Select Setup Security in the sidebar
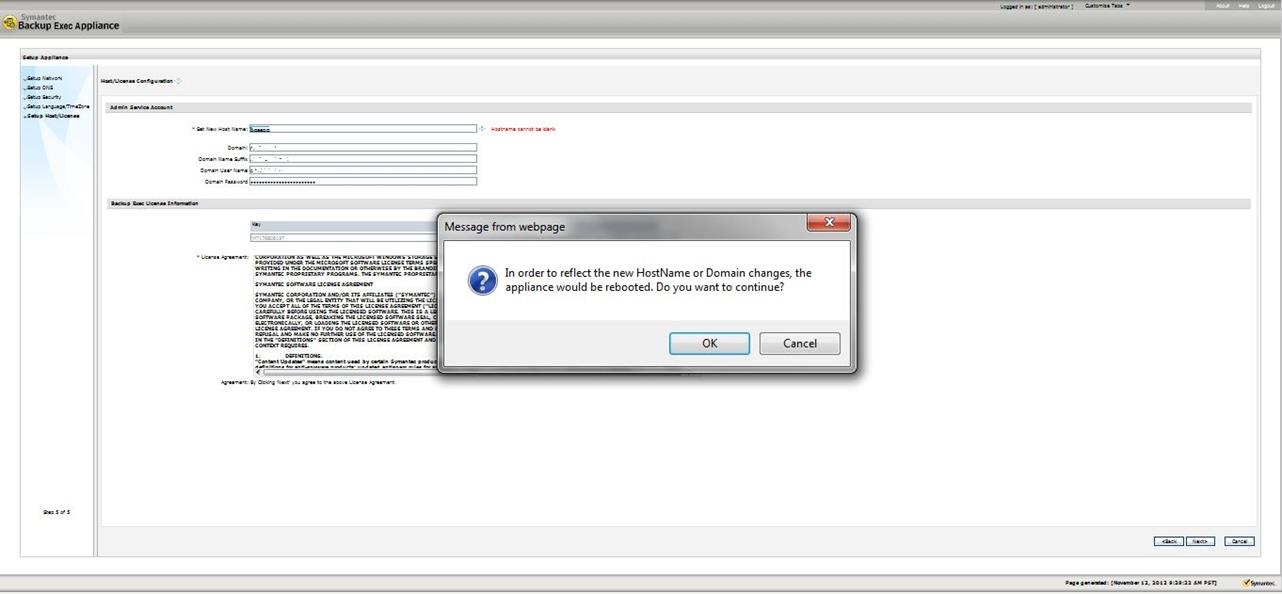The image size is (1282, 594). pyautogui.click(x=44, y=97)
